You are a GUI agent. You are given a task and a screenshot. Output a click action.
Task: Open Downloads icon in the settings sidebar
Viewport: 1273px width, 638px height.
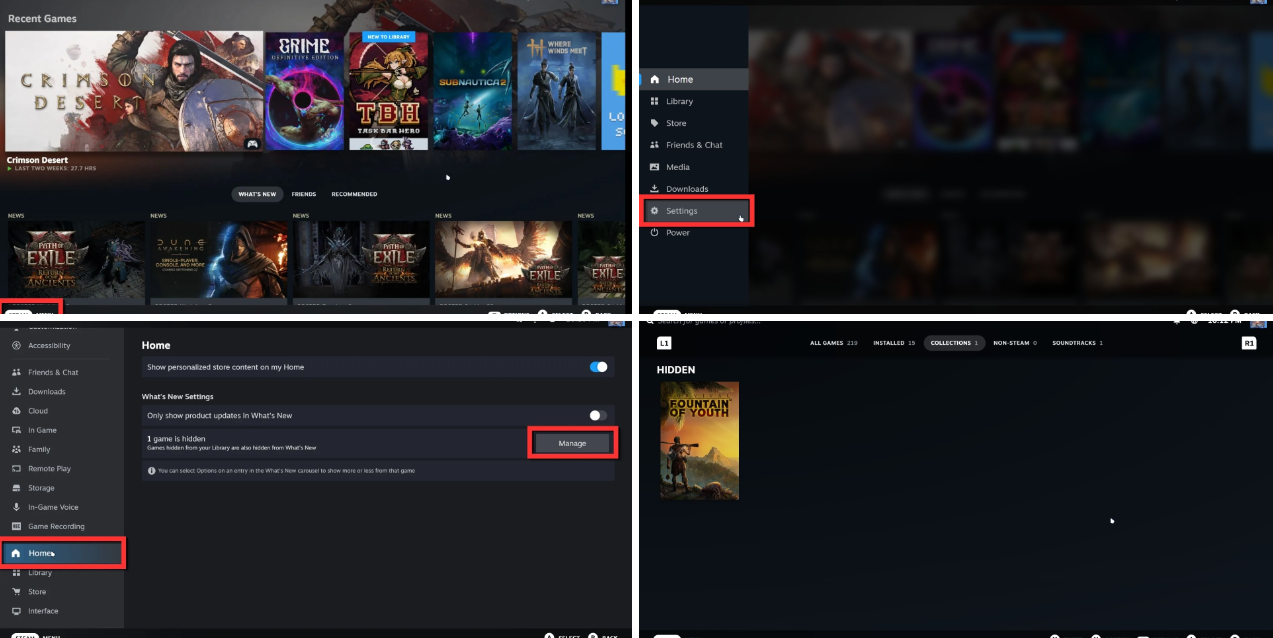click(x=16, y=392)
